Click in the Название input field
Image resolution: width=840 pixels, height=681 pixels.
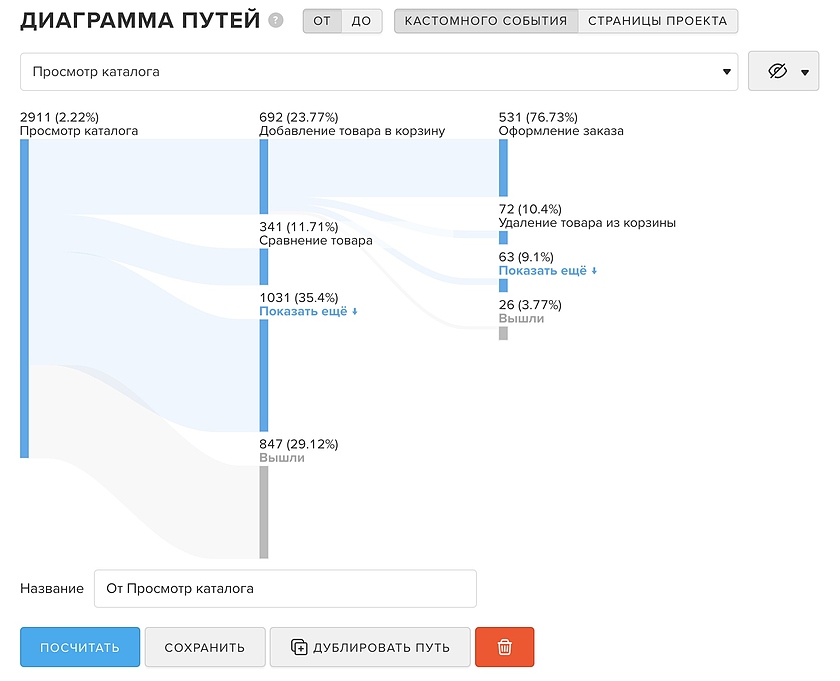[x=285, y=589]
